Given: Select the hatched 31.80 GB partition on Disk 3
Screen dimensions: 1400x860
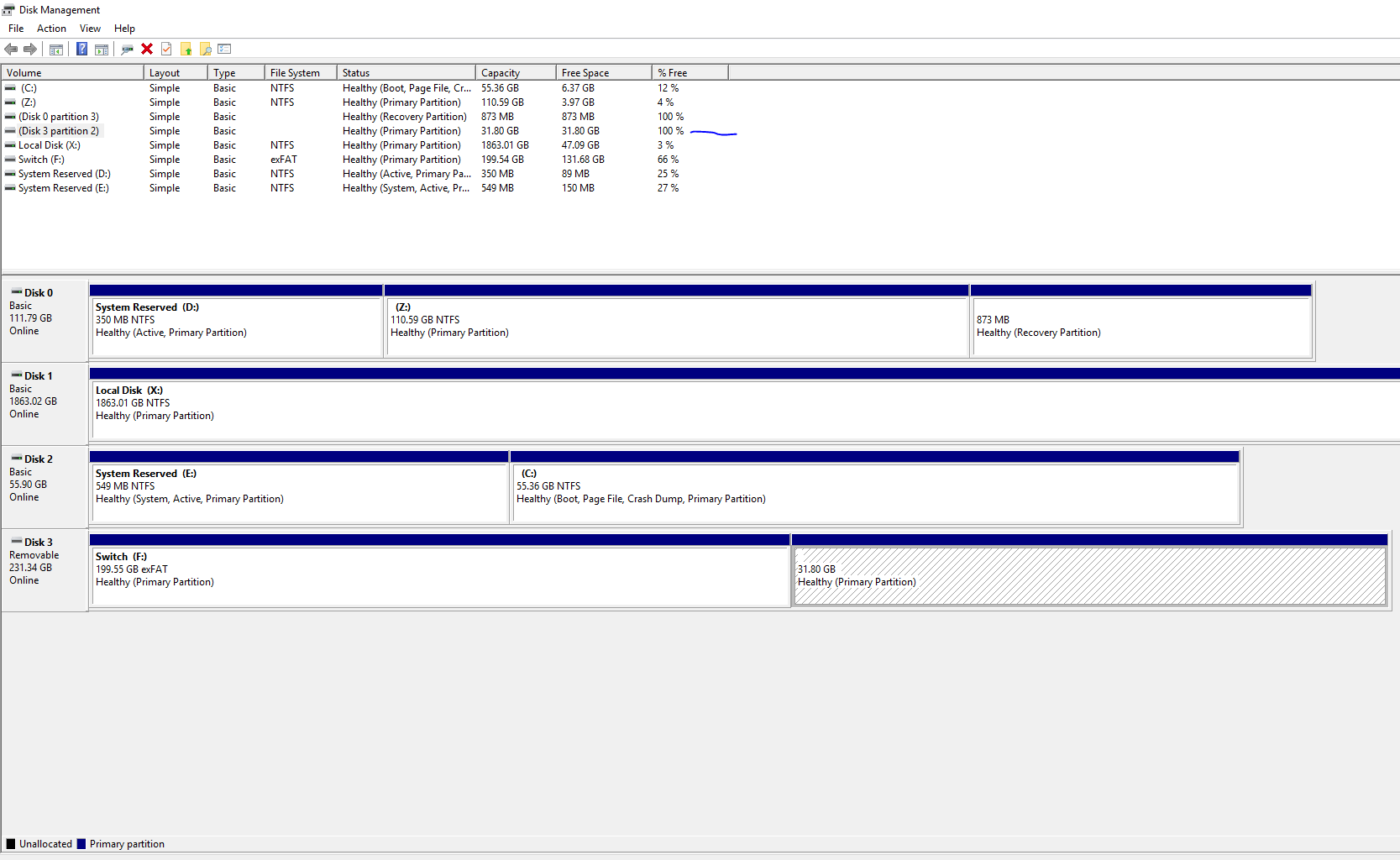Looking at the screenshot, I should point(1089,570).
